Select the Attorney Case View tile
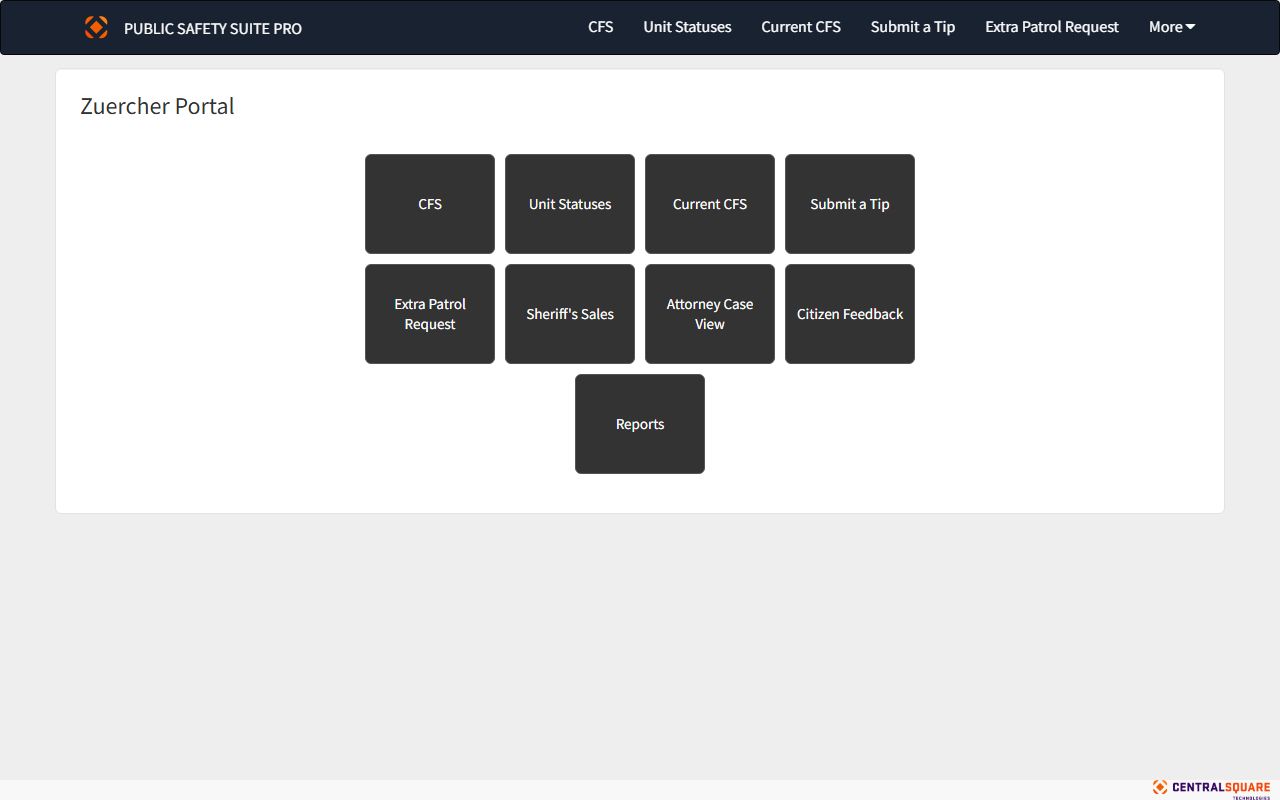This screenshot has height=800, width=1280. tap(710, 314)
